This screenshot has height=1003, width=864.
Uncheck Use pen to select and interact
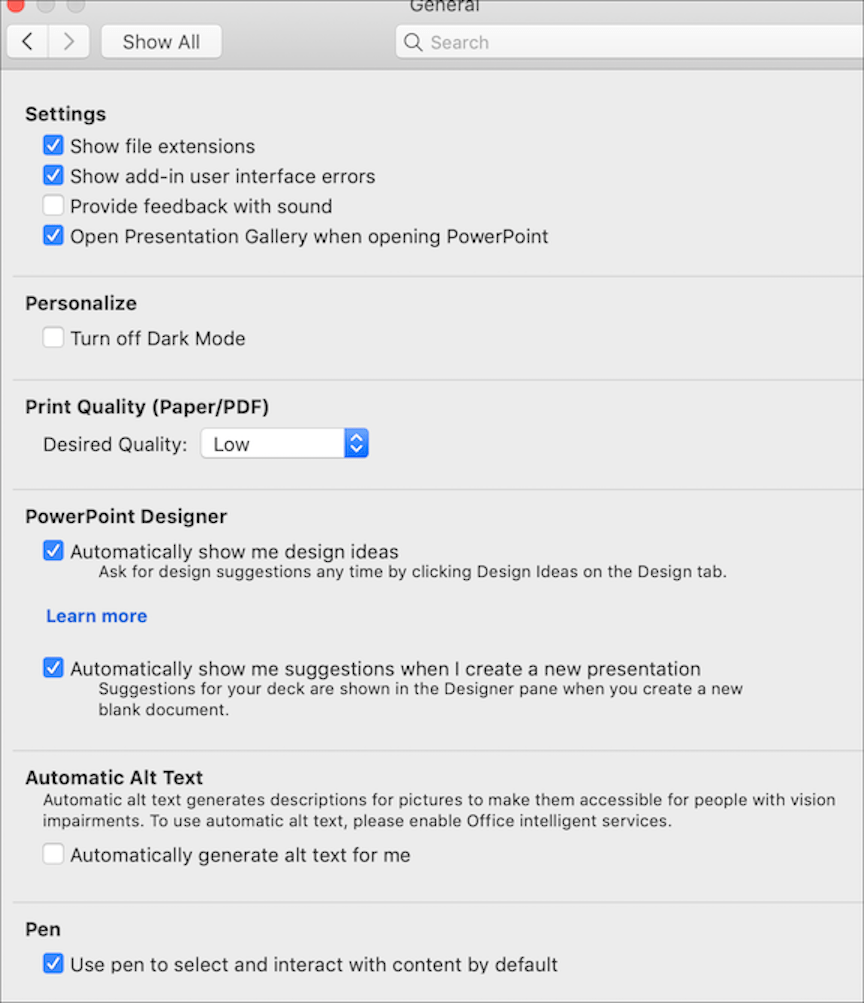point(53,964)
